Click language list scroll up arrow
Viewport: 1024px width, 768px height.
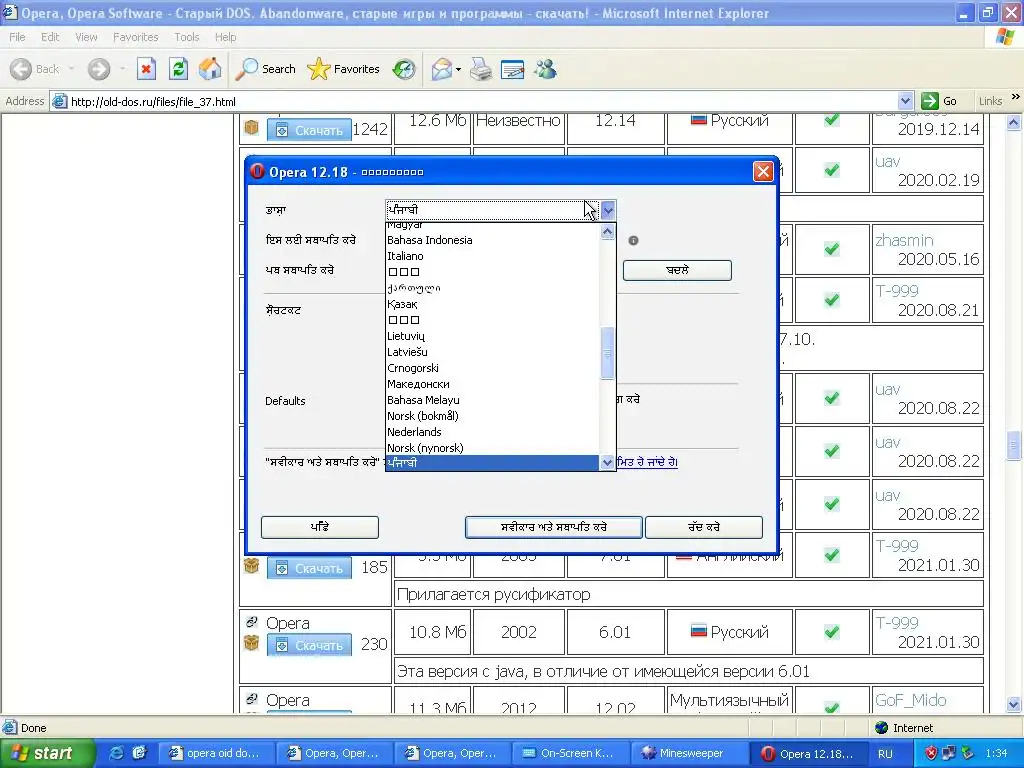607,232
